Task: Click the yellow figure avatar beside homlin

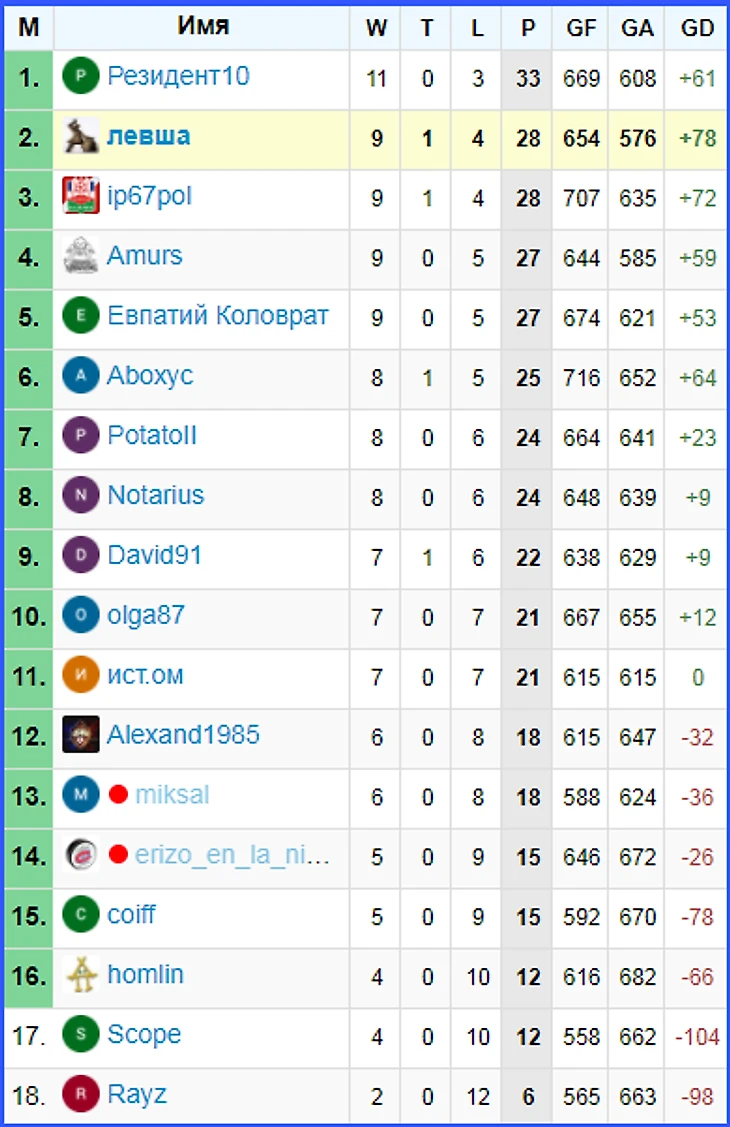Action: [x=80, y=975]
